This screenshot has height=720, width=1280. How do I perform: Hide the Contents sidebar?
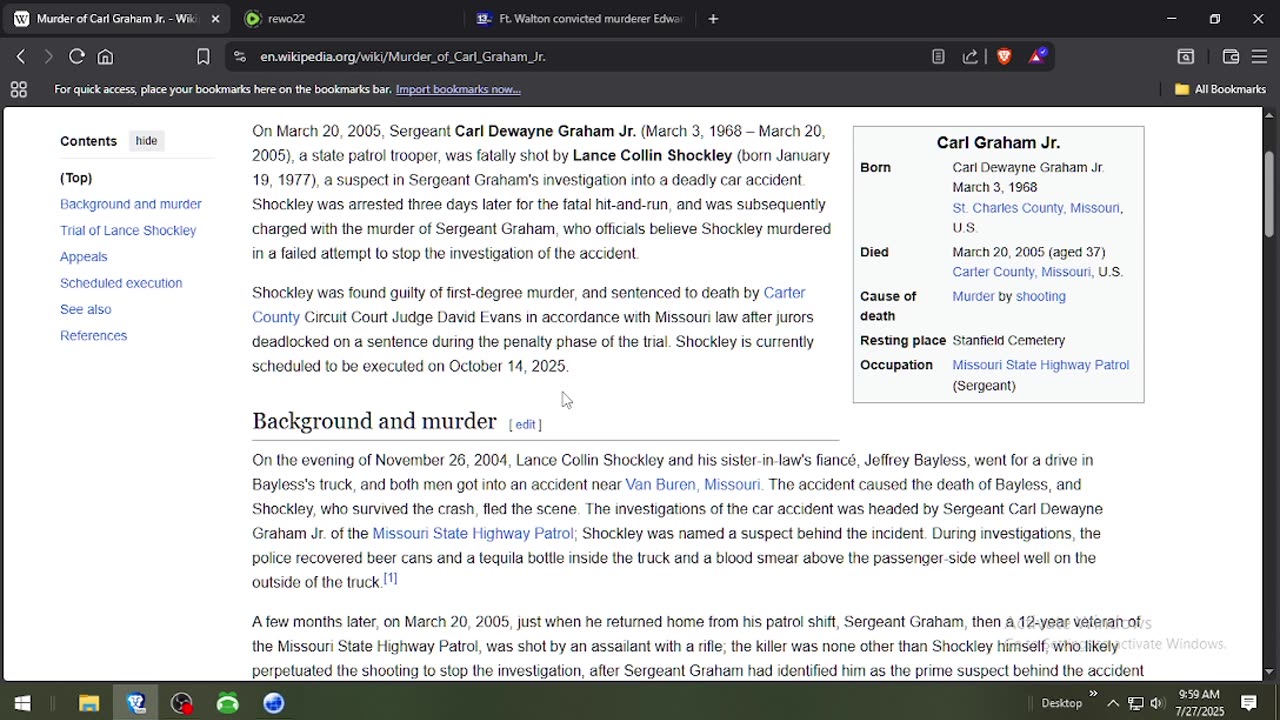click(146, 141)
